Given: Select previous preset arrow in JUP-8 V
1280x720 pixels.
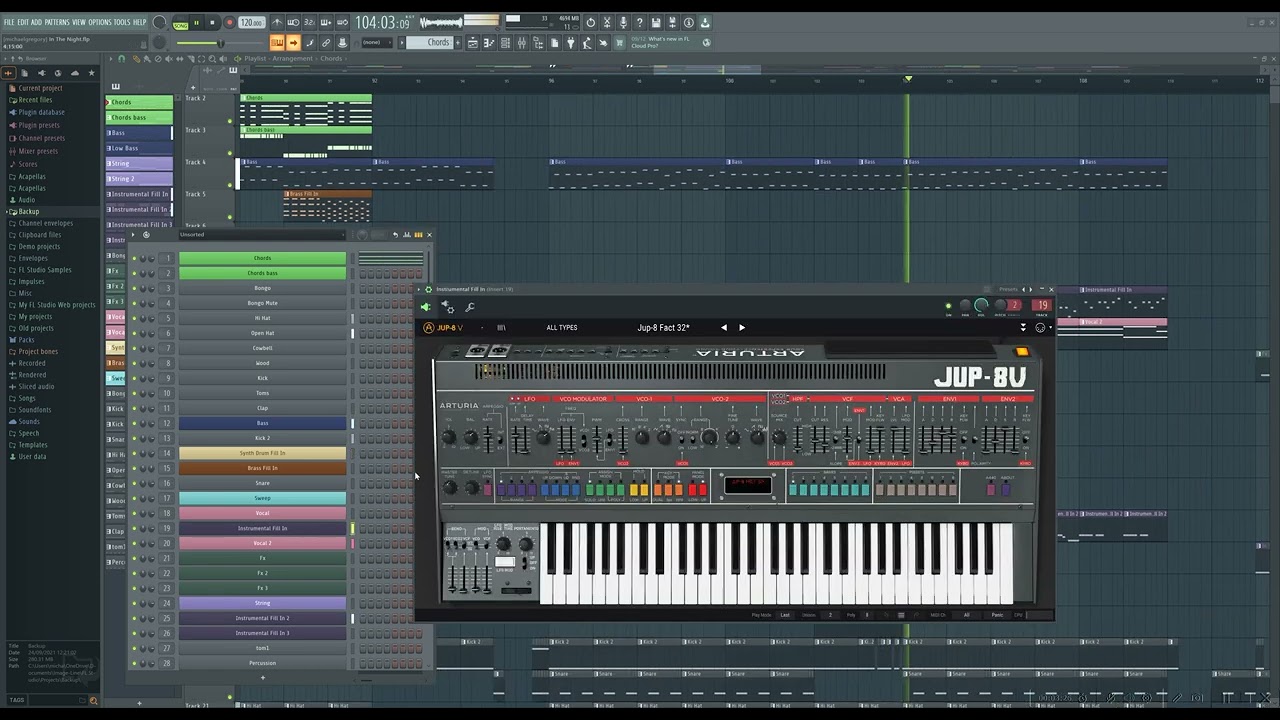Looking at the screenshot, I should point(724,328).
